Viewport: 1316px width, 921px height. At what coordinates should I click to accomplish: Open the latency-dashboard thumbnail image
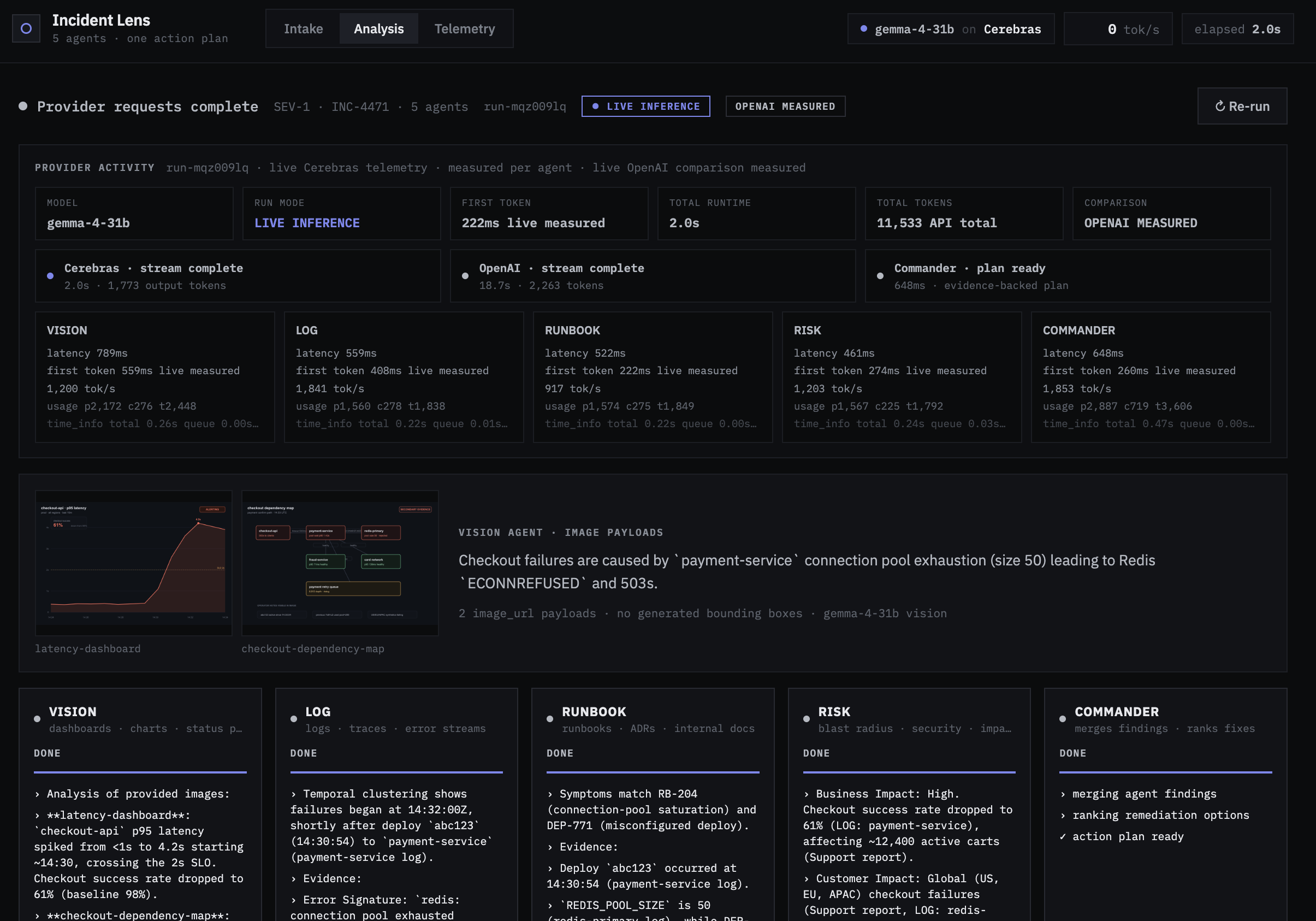[134, 563]
